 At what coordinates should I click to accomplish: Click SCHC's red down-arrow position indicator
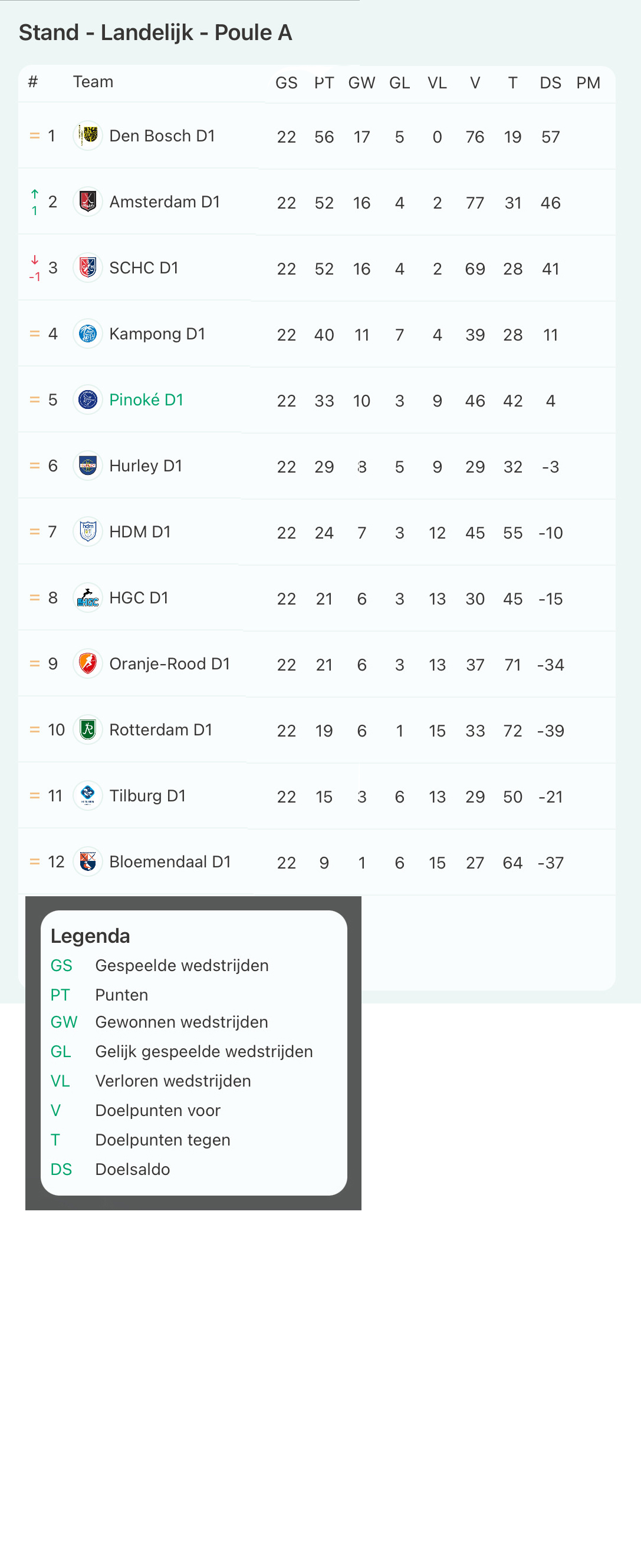coord(35,269)
